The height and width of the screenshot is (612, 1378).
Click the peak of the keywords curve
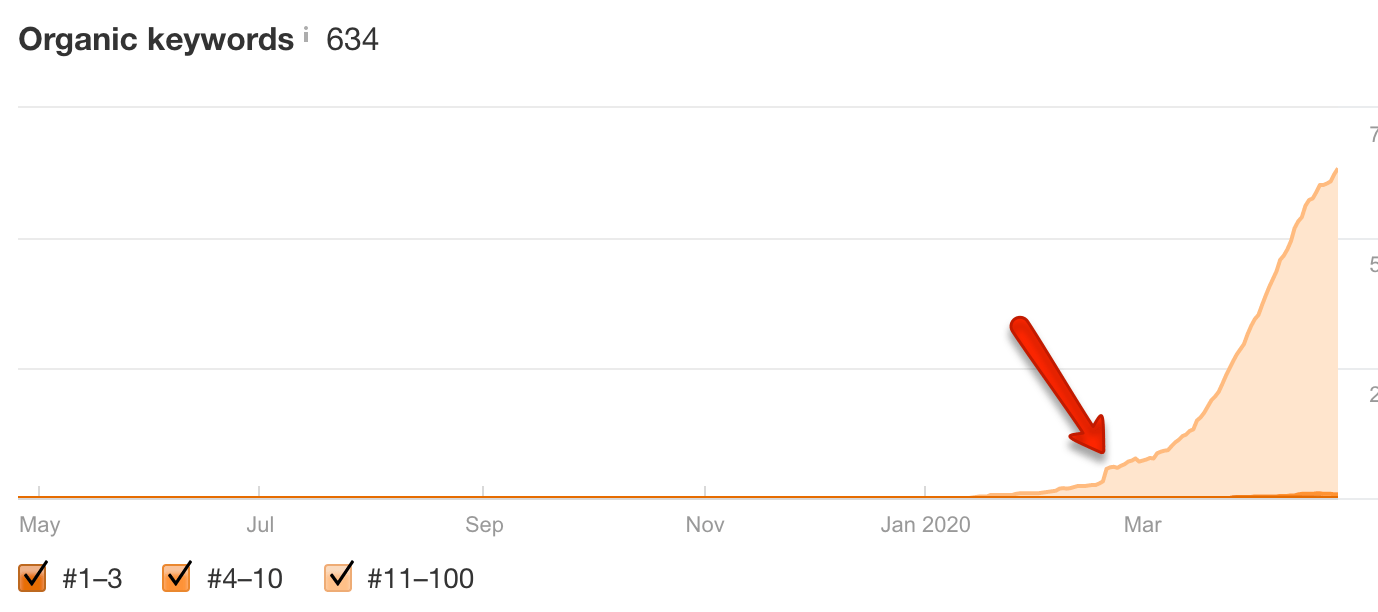coord(1336,170)
